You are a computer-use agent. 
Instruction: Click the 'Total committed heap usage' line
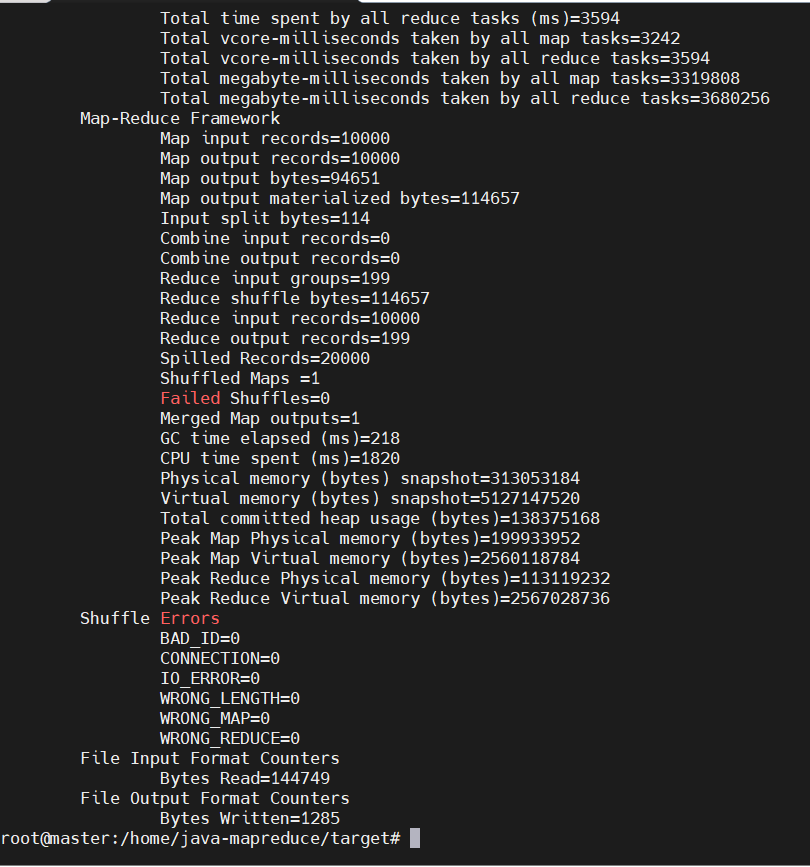point(380,518)
